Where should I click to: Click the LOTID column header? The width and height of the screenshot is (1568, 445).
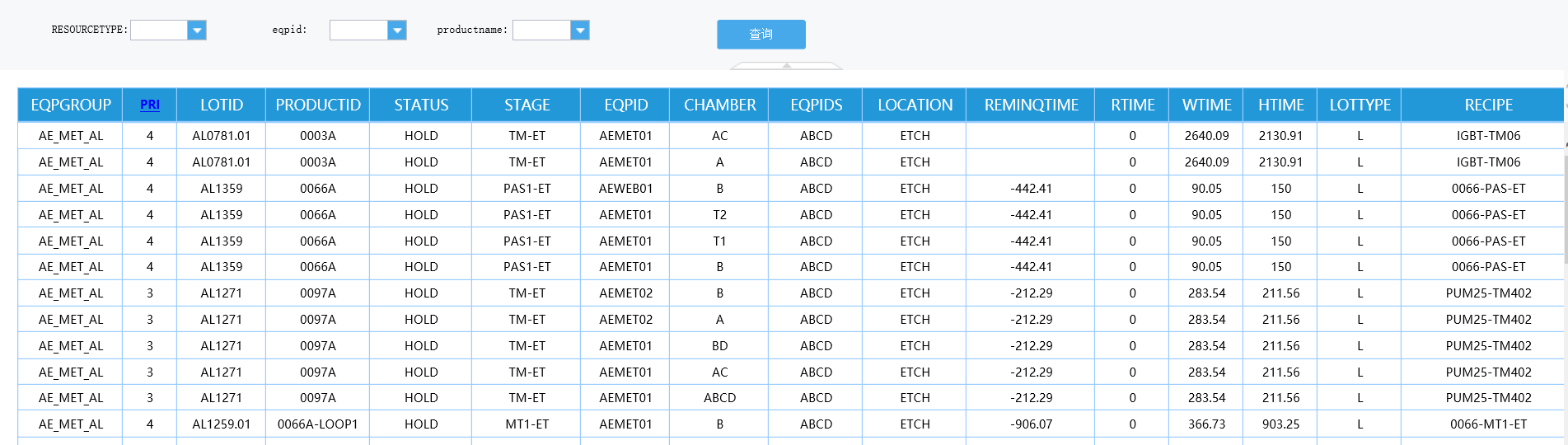[x=222, y=105]
